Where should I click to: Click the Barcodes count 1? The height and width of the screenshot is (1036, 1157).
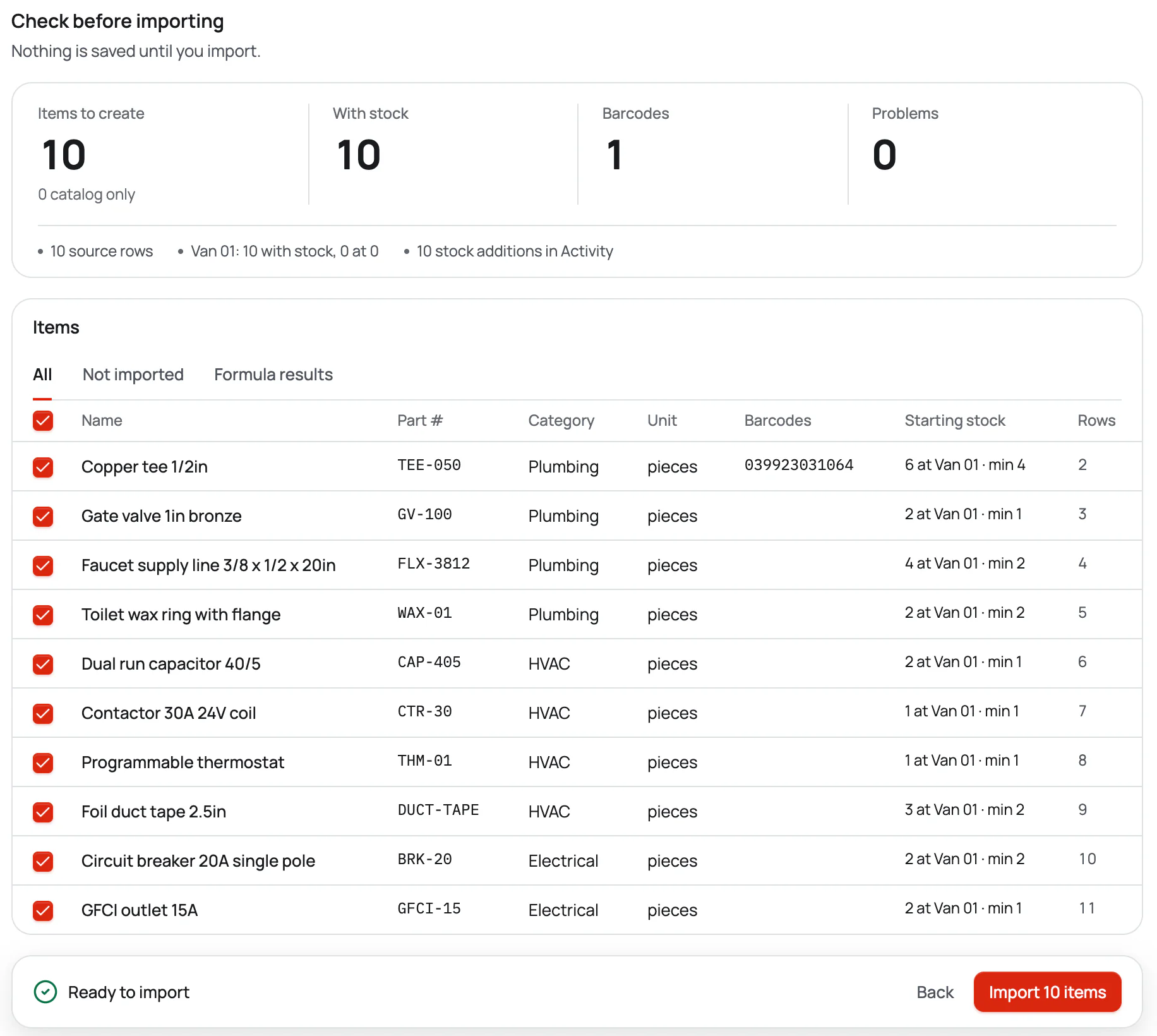(614, 155)
